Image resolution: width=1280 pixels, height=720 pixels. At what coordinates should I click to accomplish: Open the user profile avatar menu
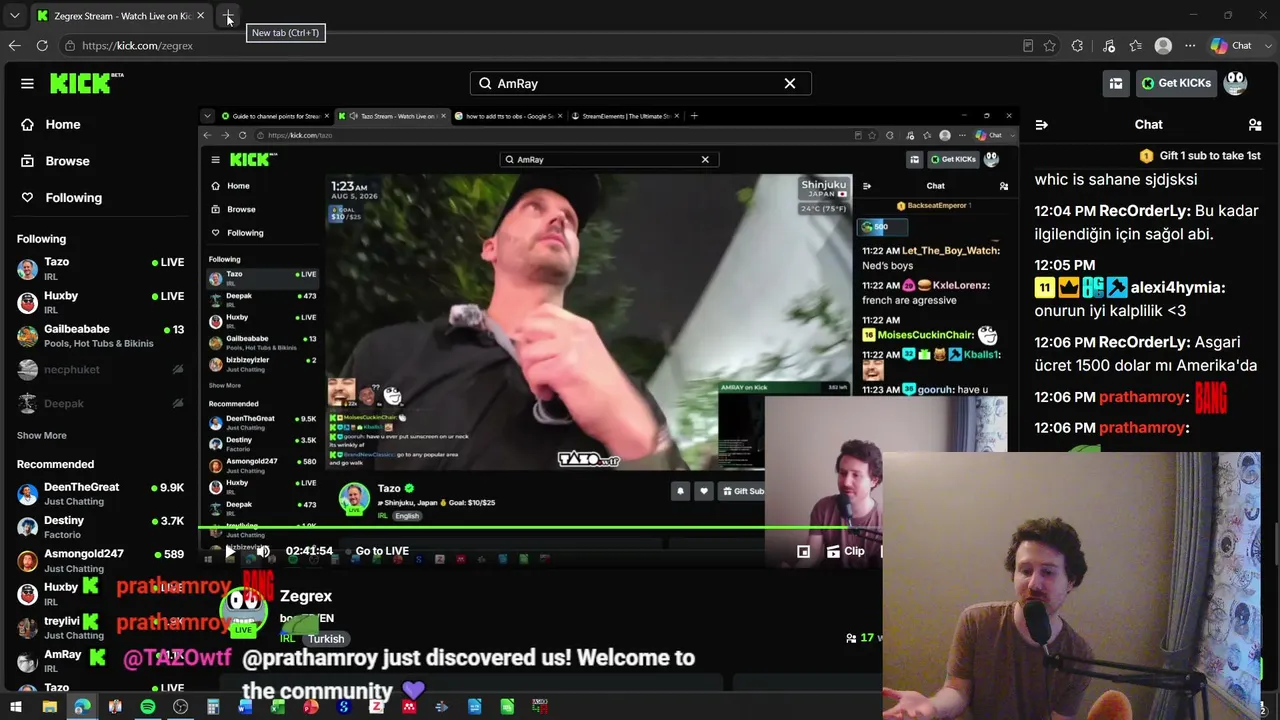[1236, 83]
